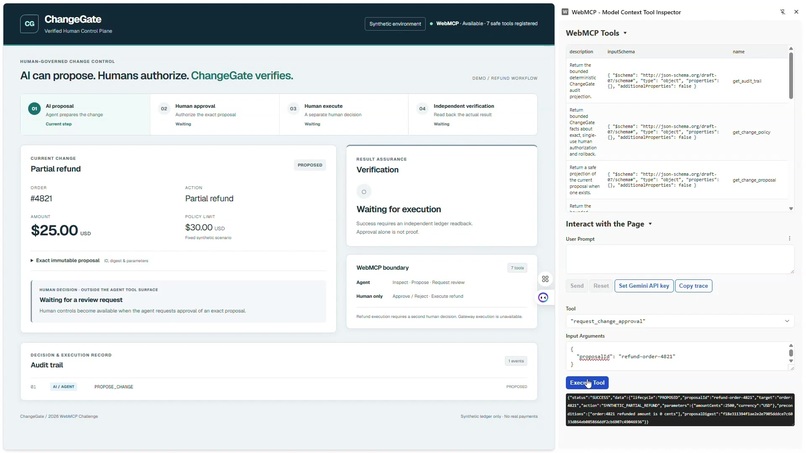Click the 1 events badge in Audit trail
Viewport: 806px width, 453px height.
click(x=516, y=361)
